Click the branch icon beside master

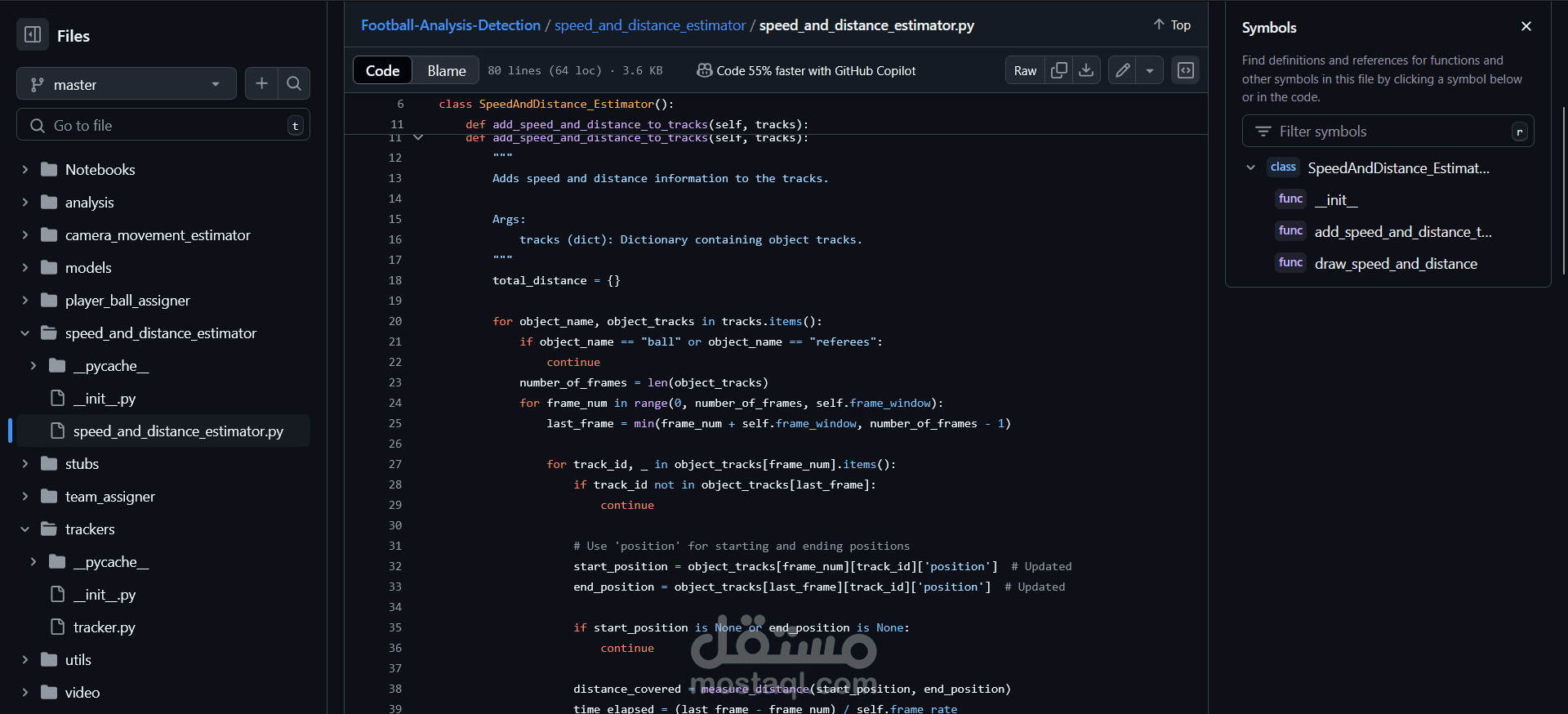[37, 84]
